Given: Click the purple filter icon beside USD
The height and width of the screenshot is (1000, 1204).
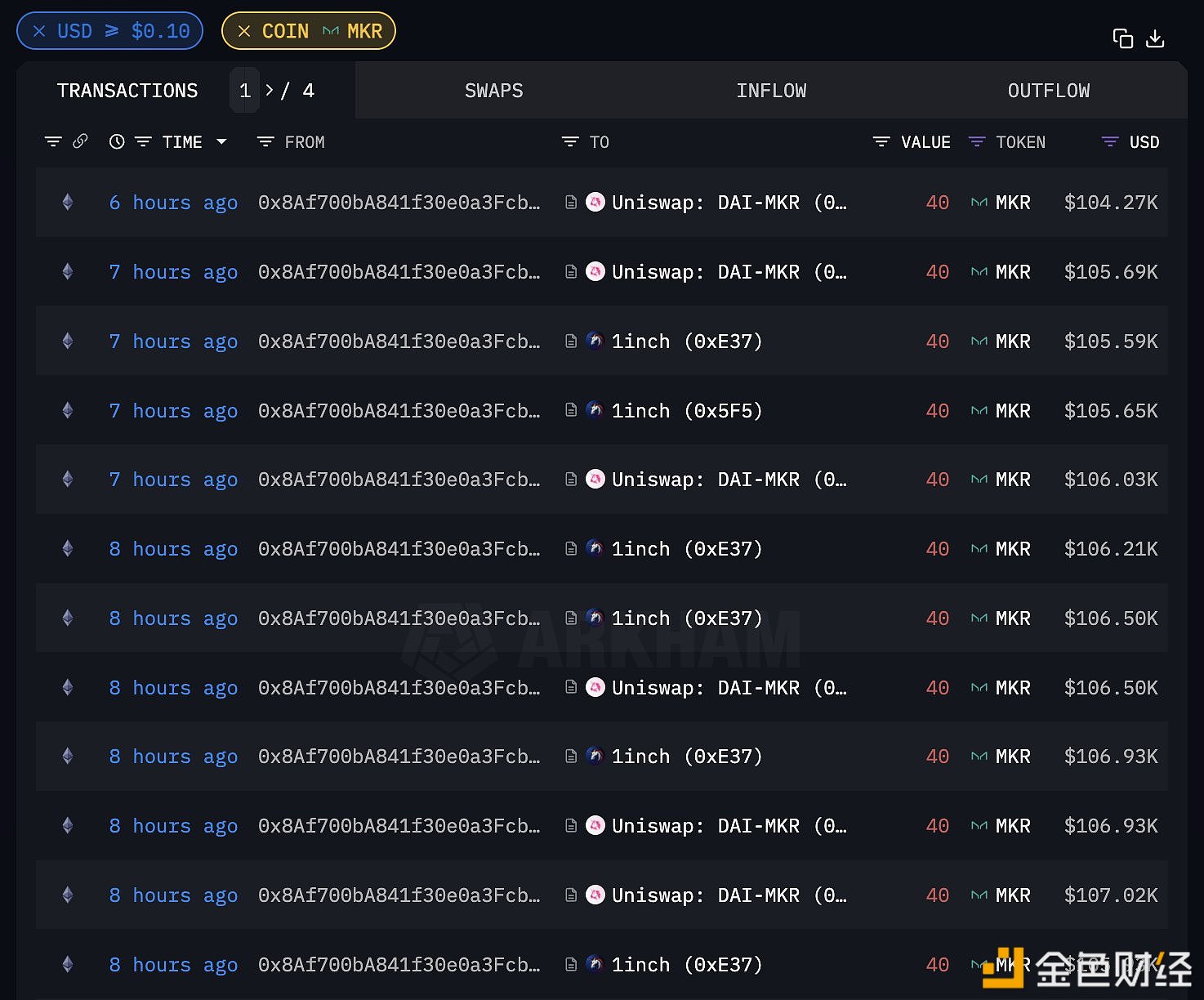Looking at the screenshot, I should click(x=1110, y=142).
